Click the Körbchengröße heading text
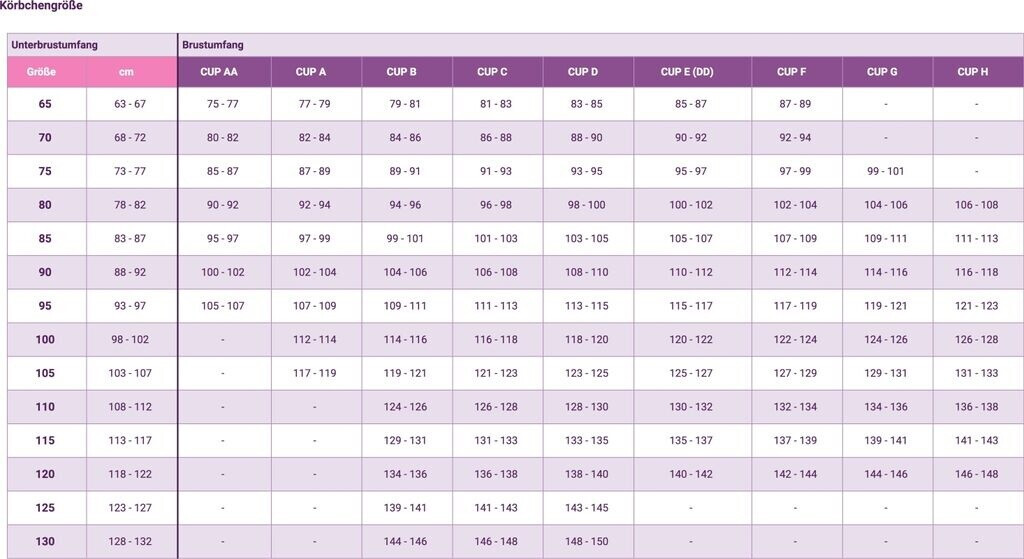 (41, 6)
